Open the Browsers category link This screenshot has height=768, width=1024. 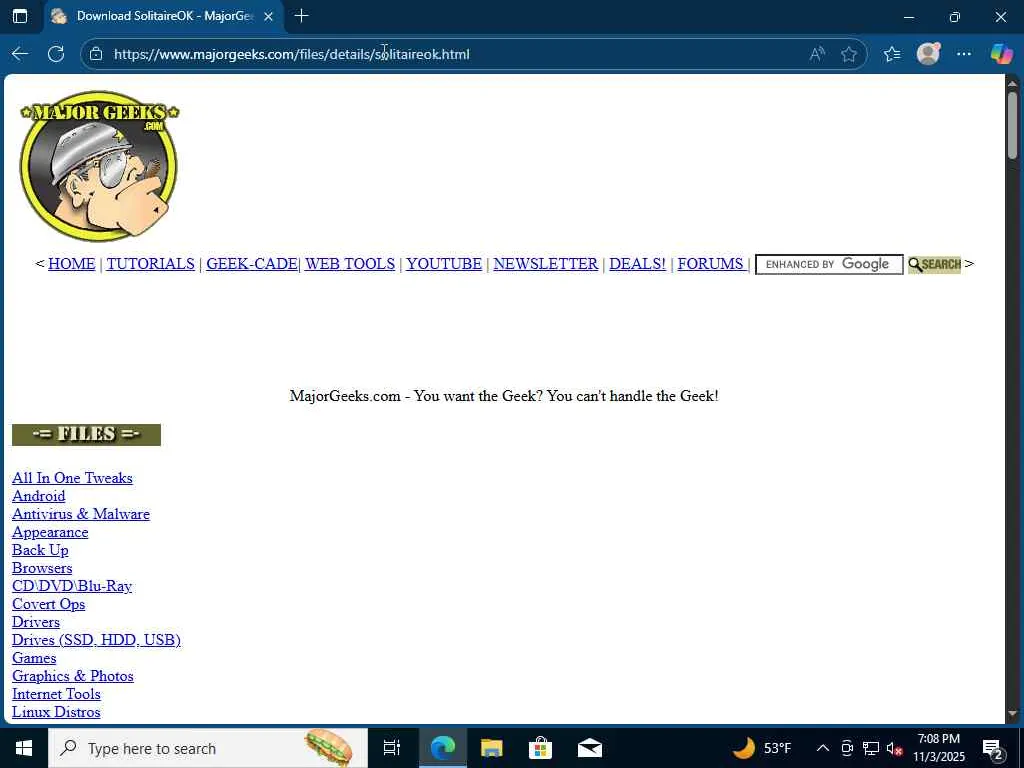[42, 568]
